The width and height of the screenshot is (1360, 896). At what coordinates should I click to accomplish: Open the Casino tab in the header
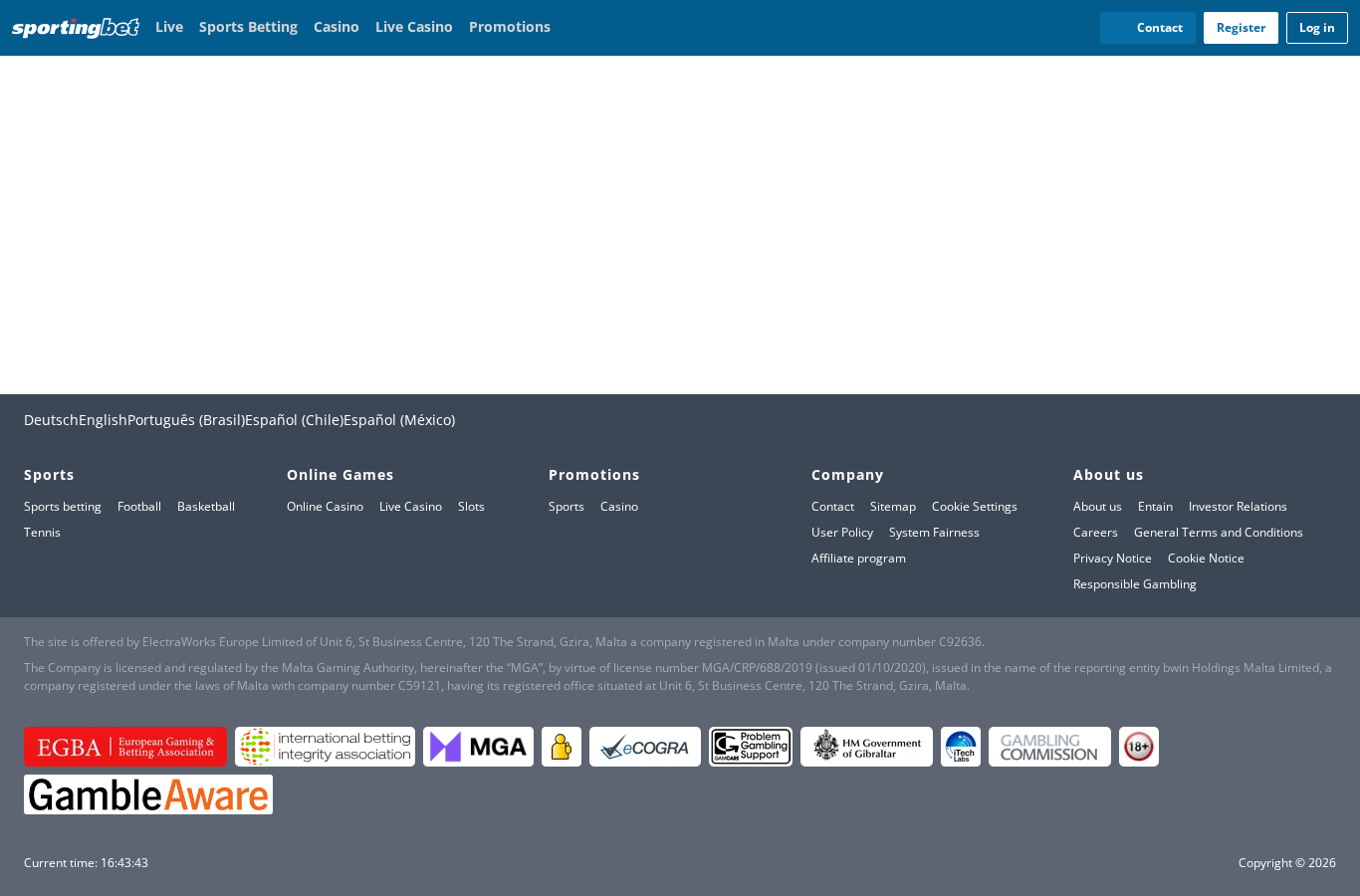coord(337,27)
